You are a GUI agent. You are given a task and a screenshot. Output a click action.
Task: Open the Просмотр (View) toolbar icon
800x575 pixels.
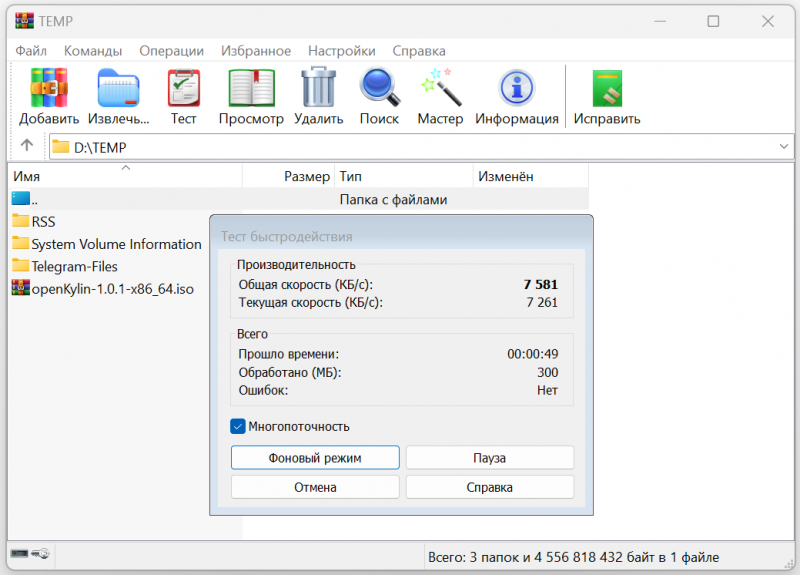tap(251, 88)
